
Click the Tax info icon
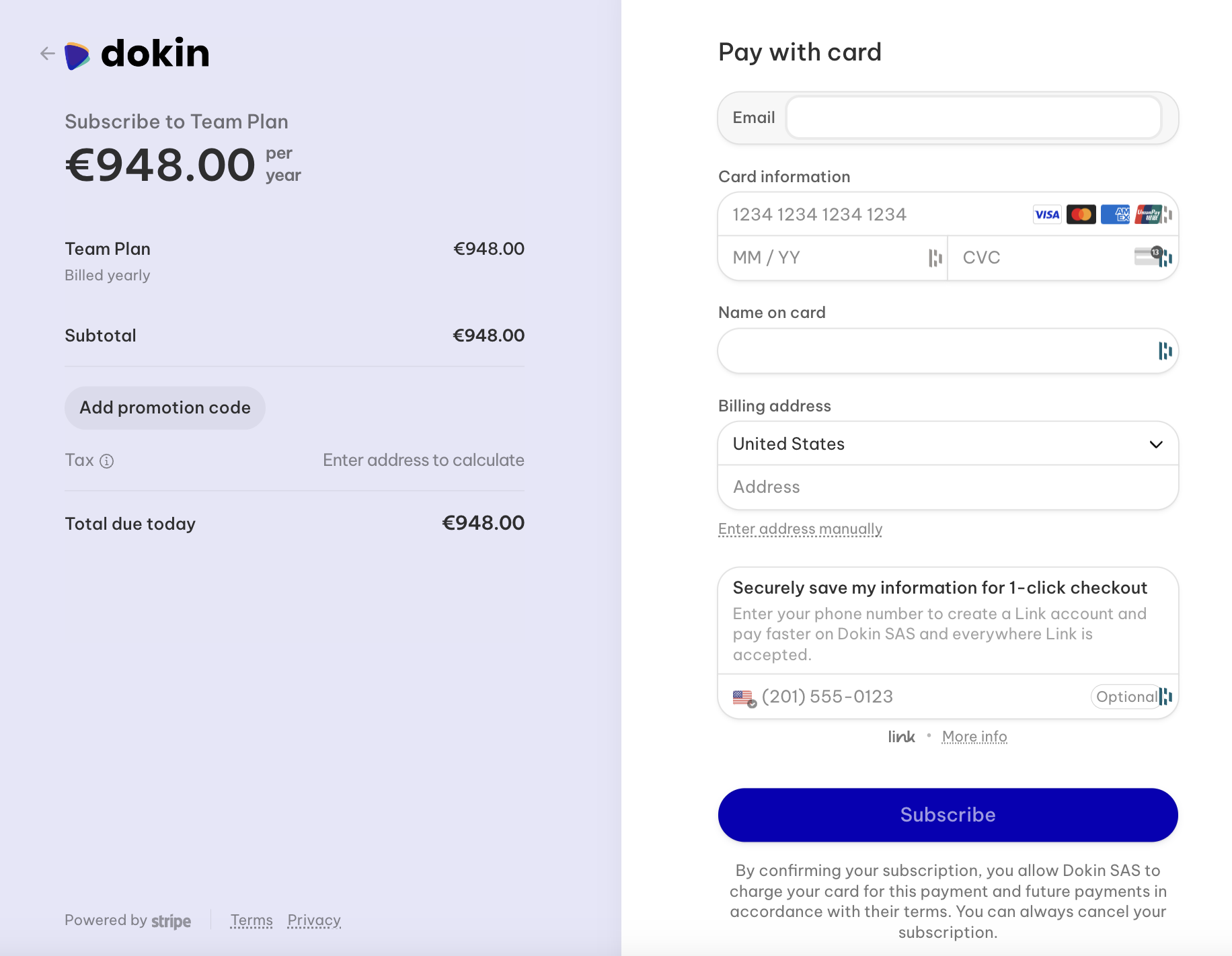coord(107,461)
